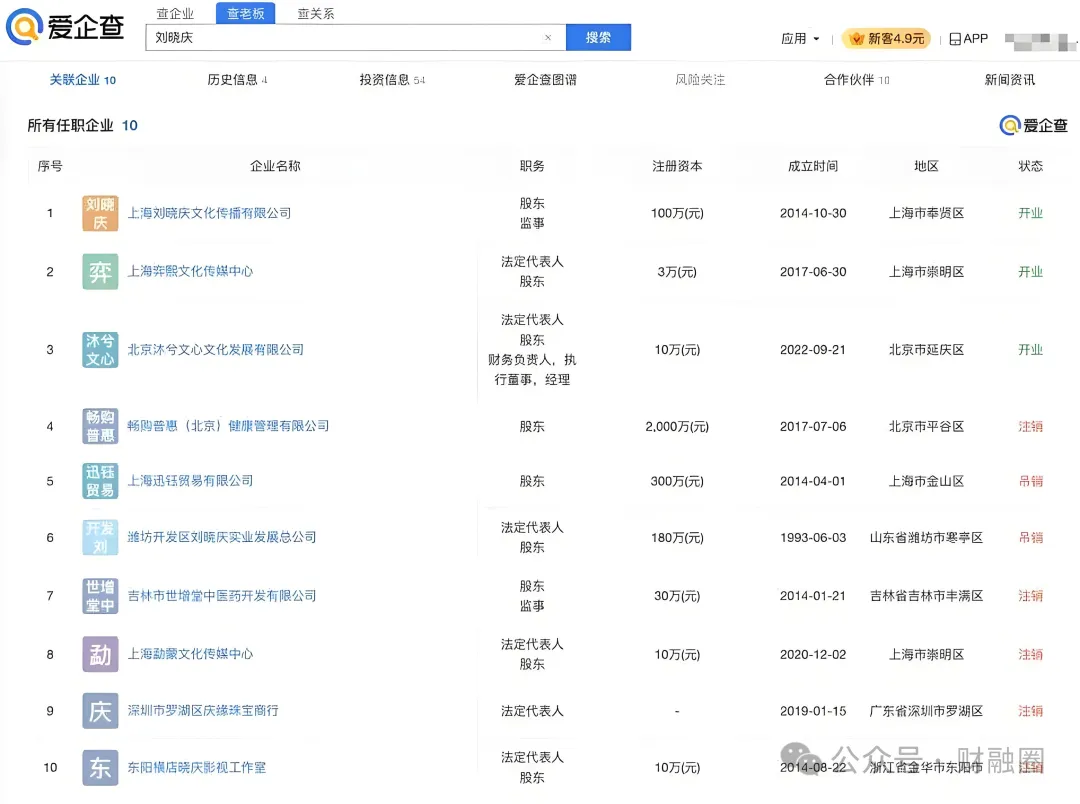Click the 吉林省吉林市丰满区 region cell
Screen dimensions: 1080x804
(x=926, y=596)
